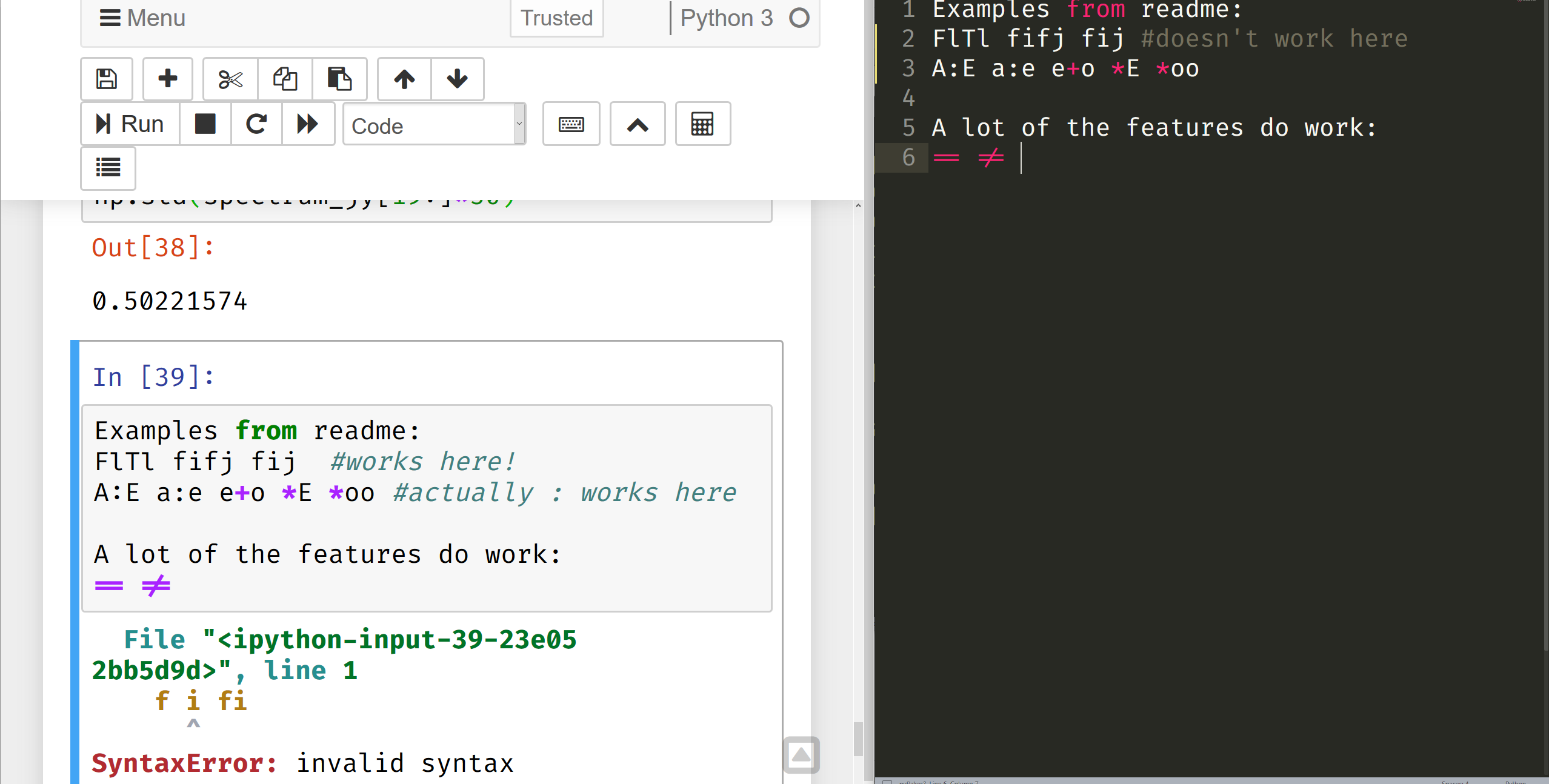
Task: Open the keyboard shortcuts palette
Action: tap(570, 124)
